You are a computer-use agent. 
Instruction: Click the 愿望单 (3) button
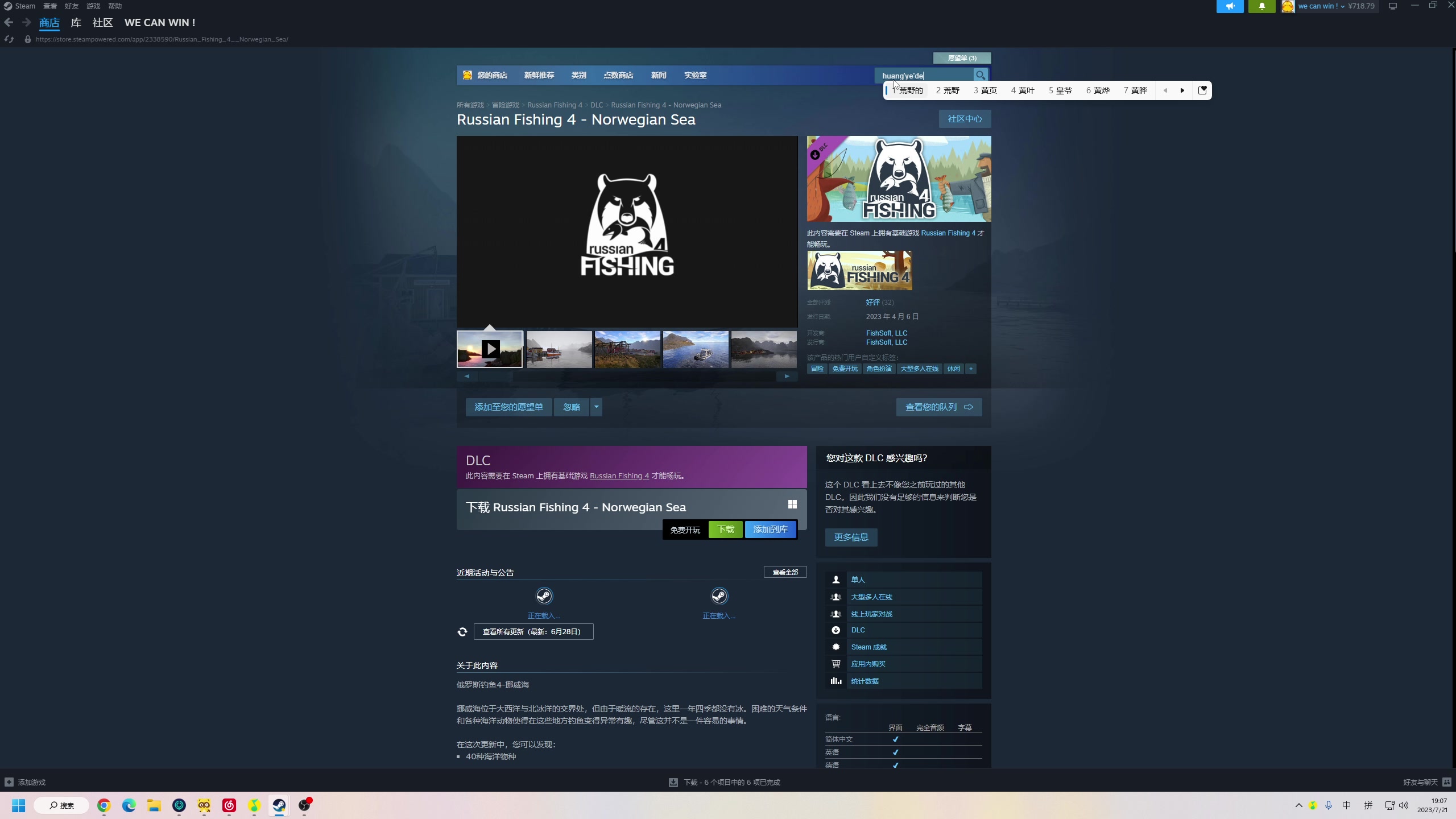(x=962, y=58)
